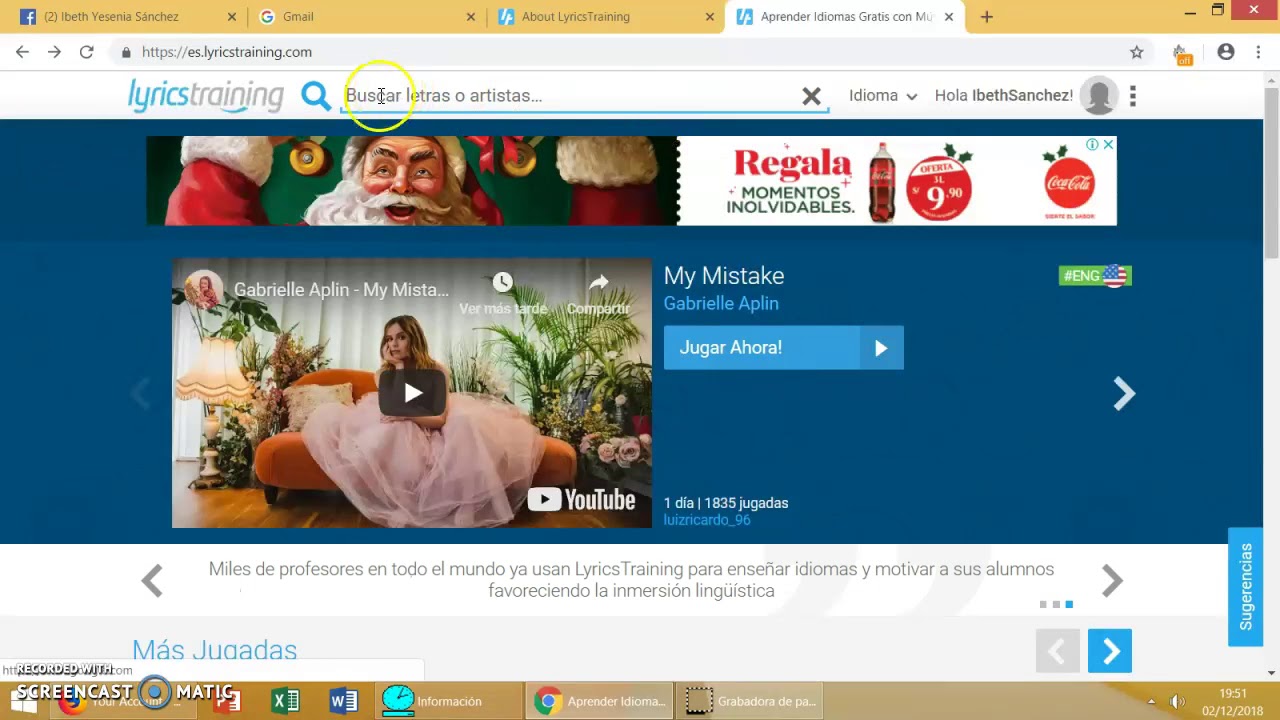Image resolution: width=1280 pixels, height=720 pixels.
Task: Open Word from the taskbar
Action: pos(344,701)
